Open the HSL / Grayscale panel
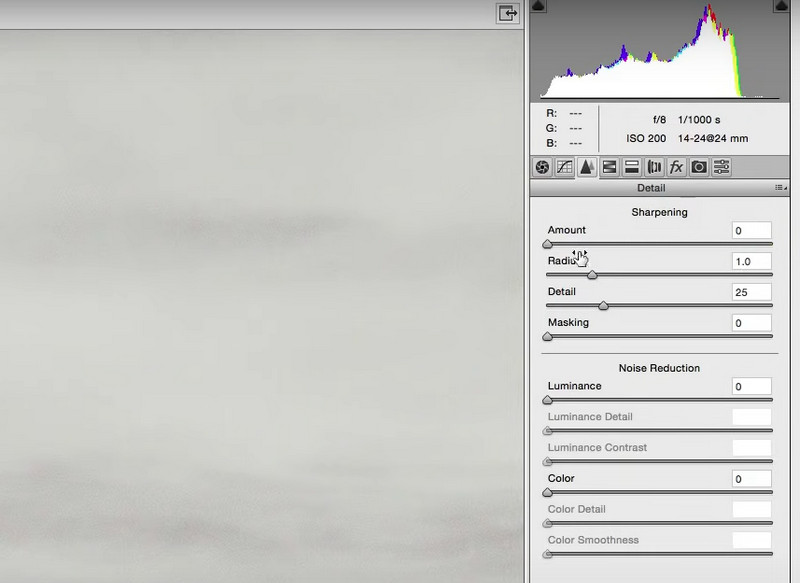Image resolution: width=800 pixels, height=583 pixels. 609,167
